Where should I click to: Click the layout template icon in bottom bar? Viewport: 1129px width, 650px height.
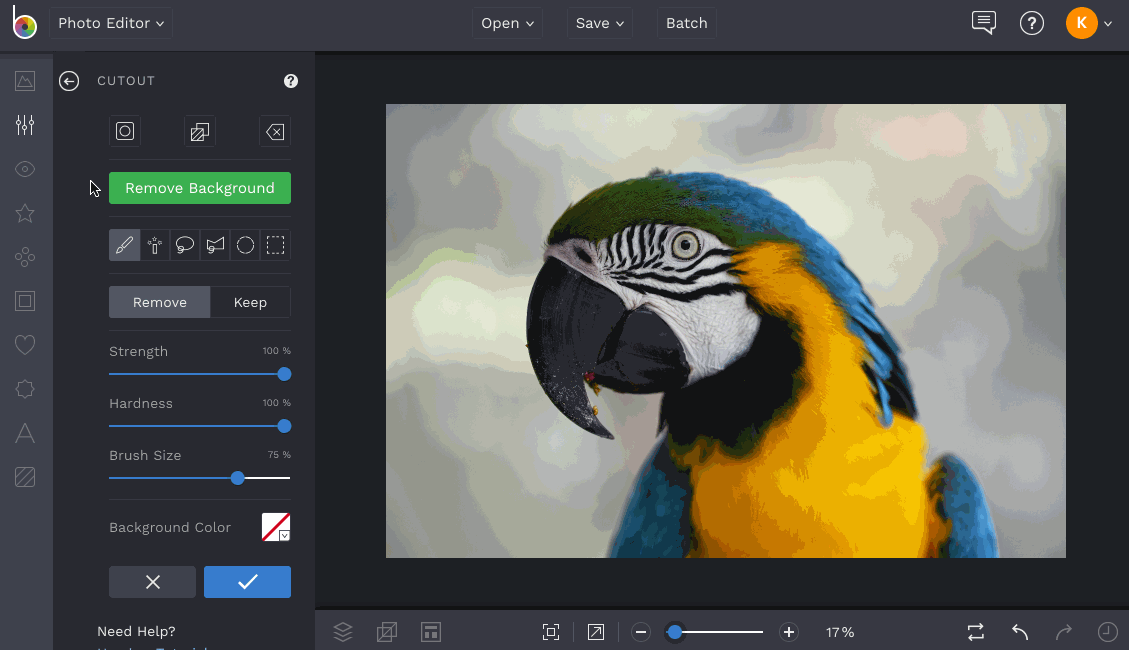point(431,632)
